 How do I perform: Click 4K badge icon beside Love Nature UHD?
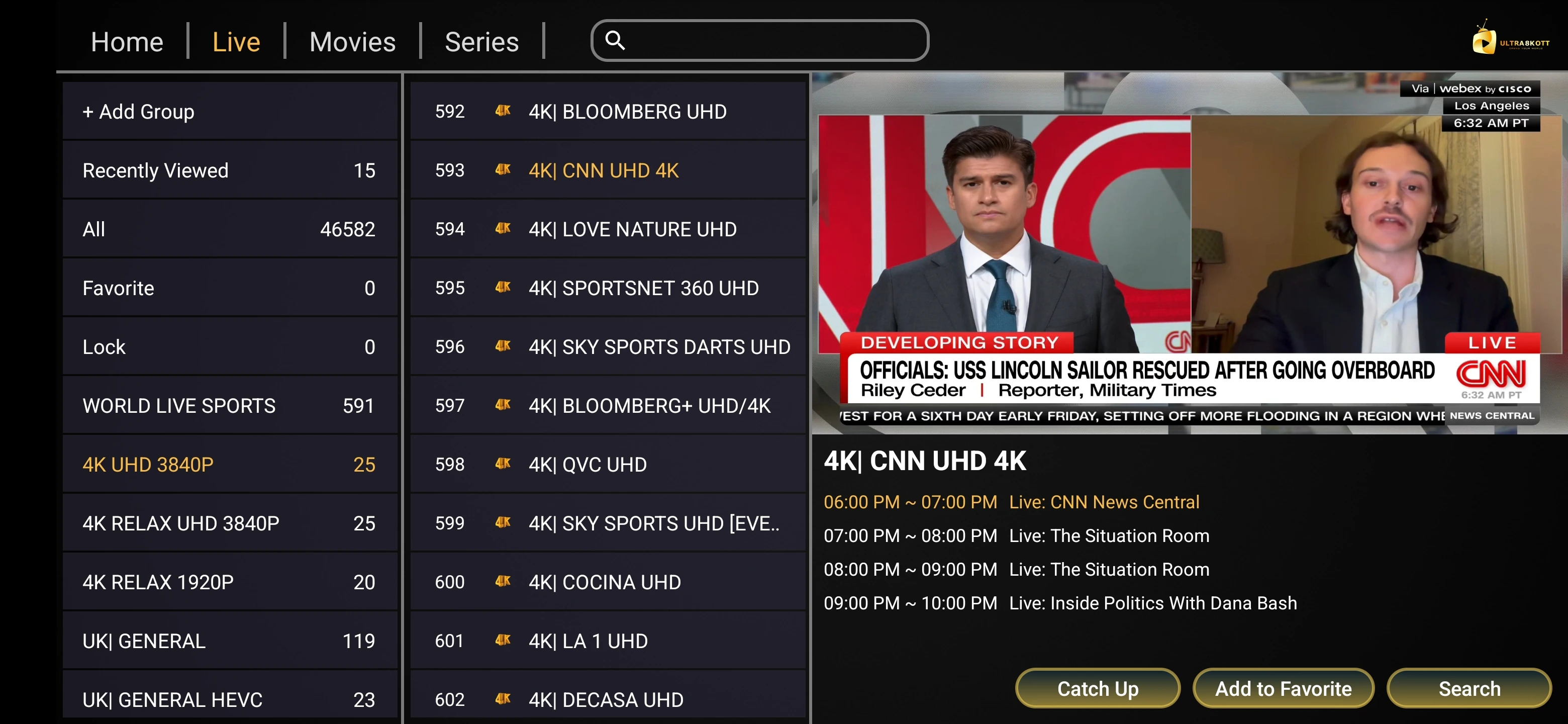coord(503,228)
